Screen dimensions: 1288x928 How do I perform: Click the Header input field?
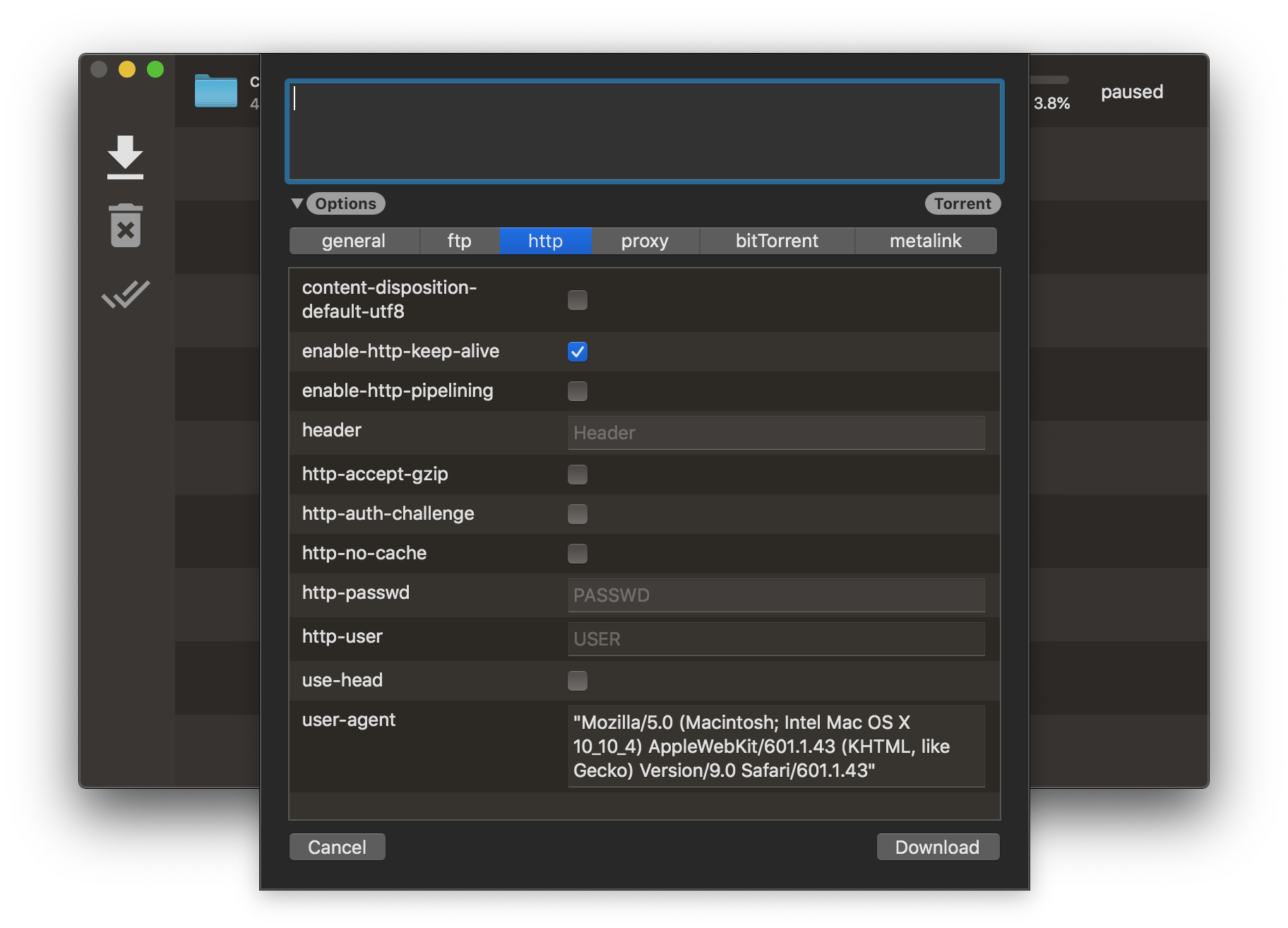(x=776, y=432)
